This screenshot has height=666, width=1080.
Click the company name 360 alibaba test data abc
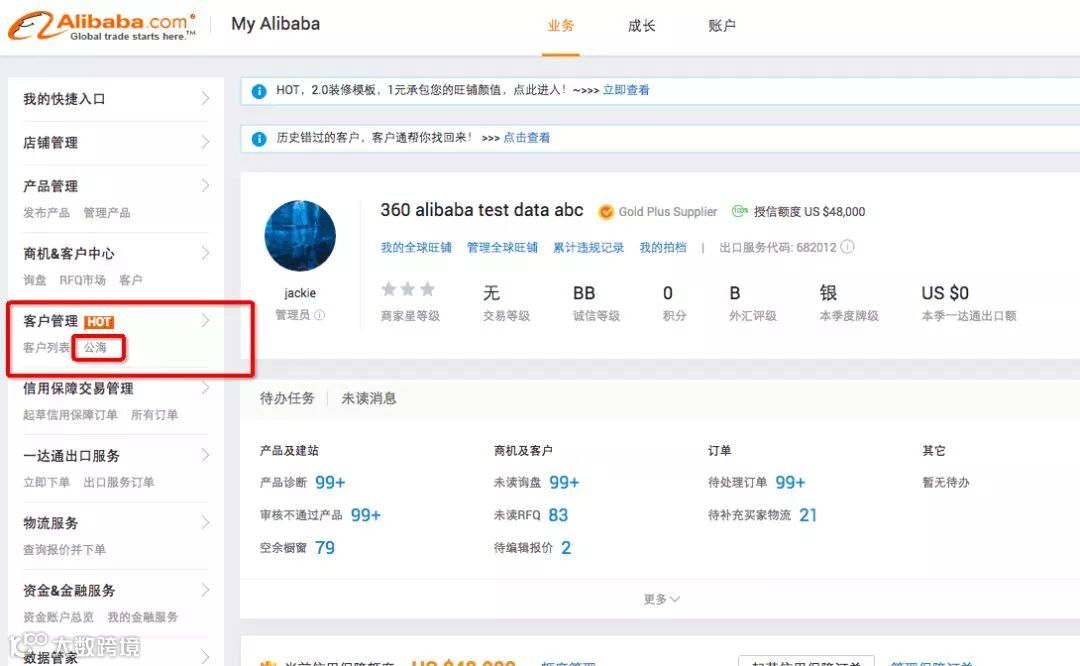pyautogui.click(x=481, y=210)
